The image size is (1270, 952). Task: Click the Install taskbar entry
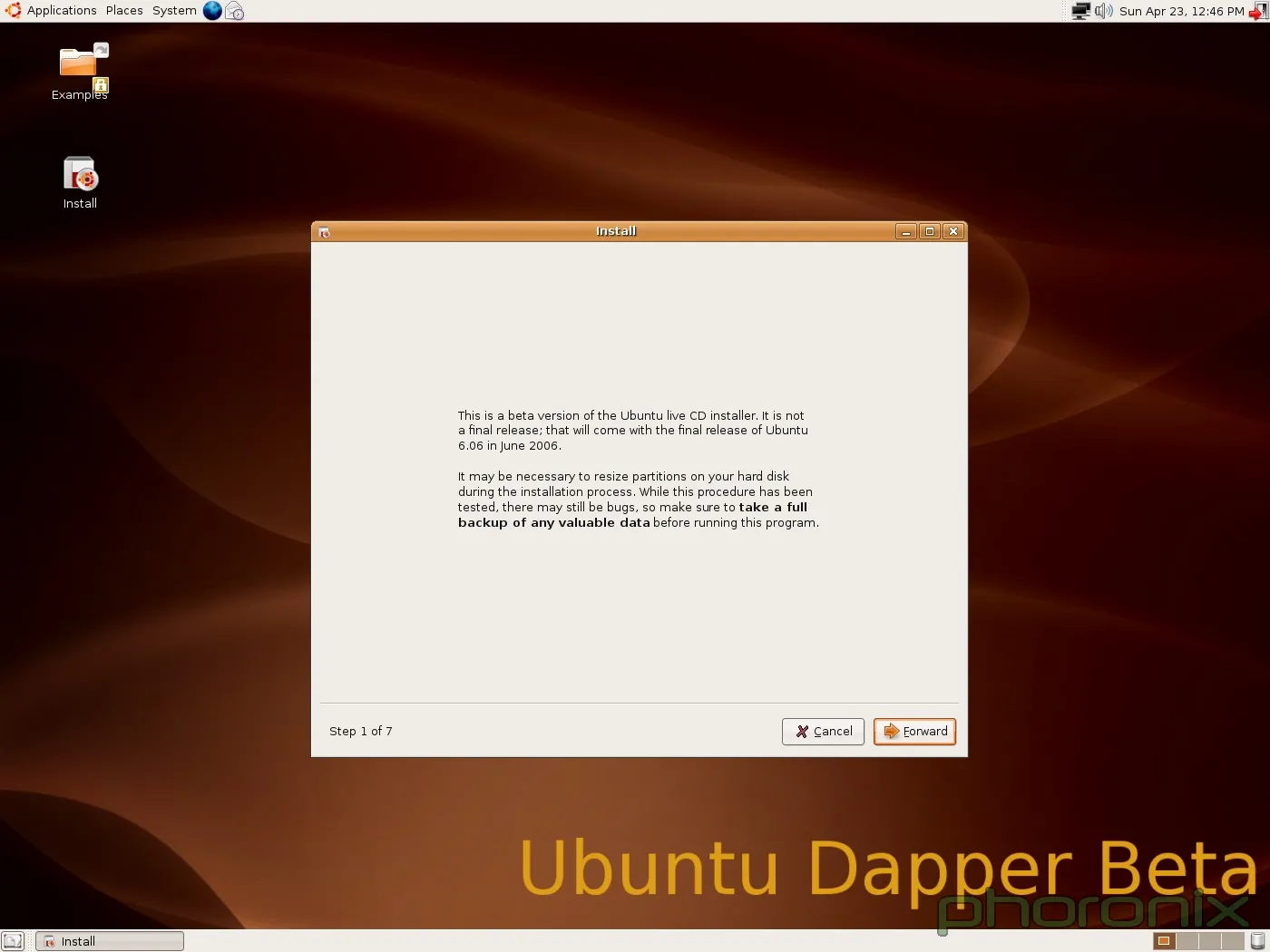coord(110,941)
